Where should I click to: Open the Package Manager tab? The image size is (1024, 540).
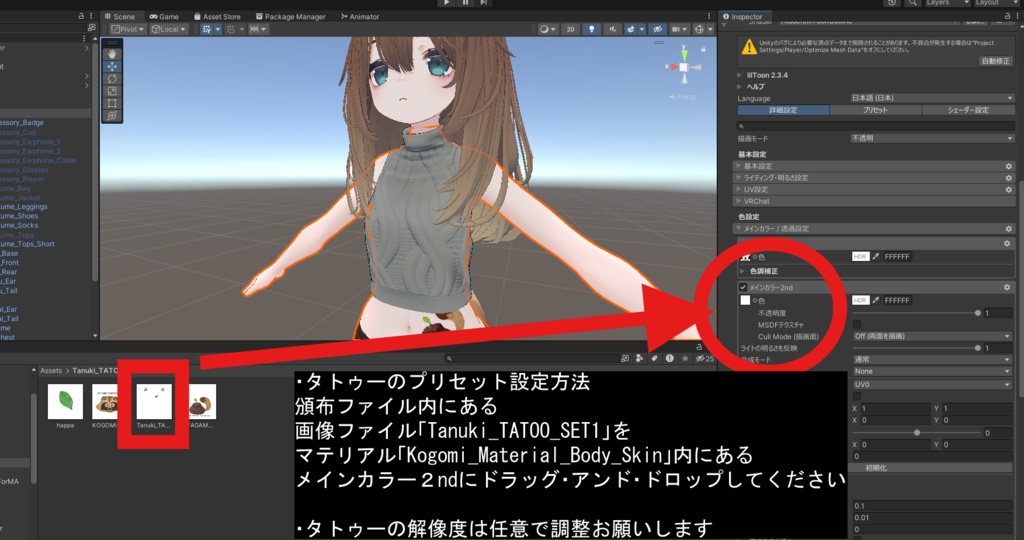point(291,16)
